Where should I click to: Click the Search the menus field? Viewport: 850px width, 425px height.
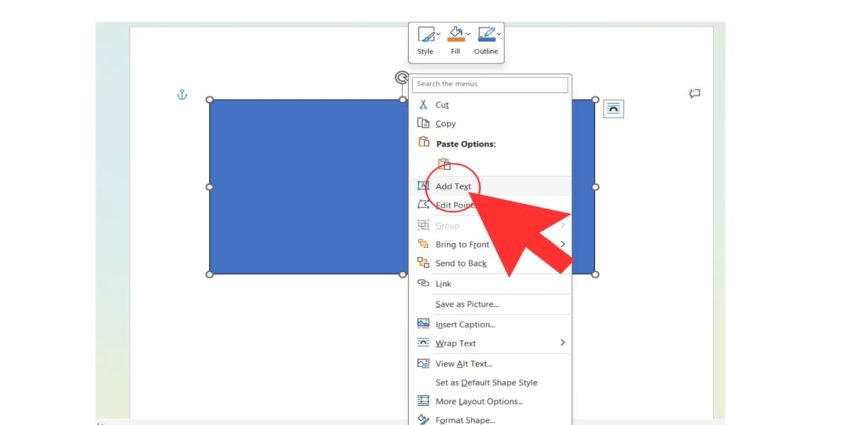[x=490, y=85]
